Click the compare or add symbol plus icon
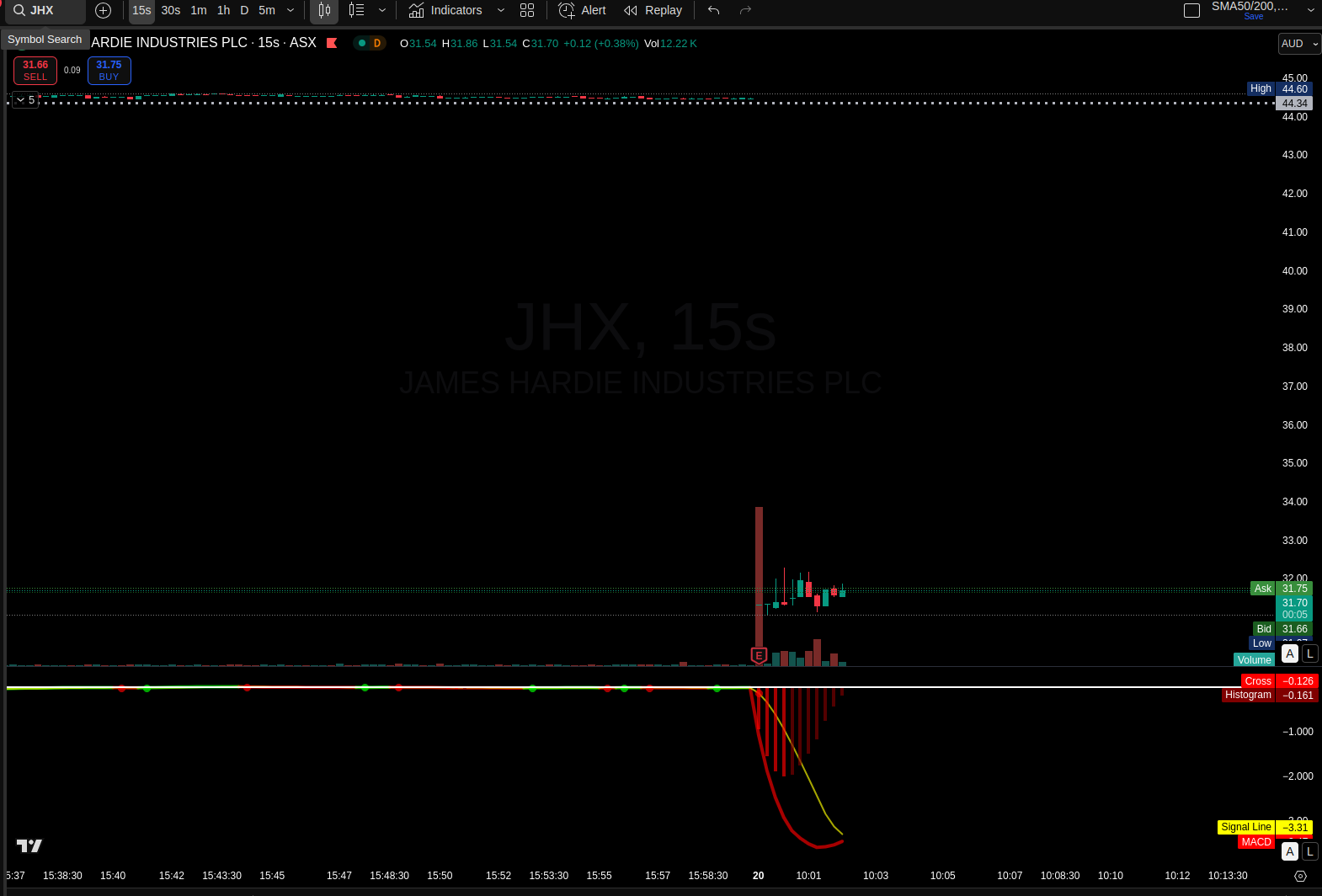The width and height of the screenshot is (1322, 896). pyautogui.click(x=103, y=11)
